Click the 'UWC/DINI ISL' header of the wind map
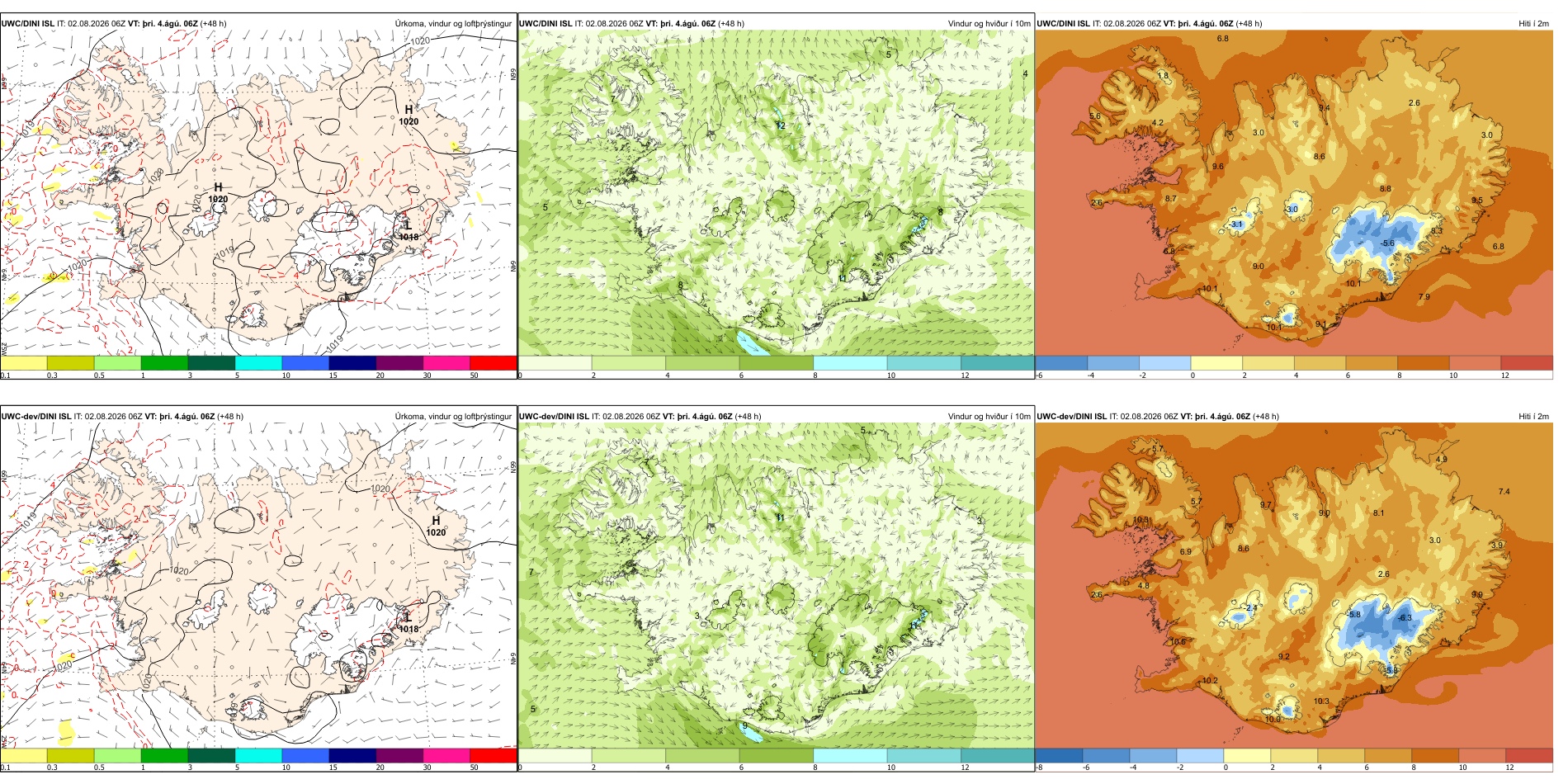The height and width of the screenshot is (784, 1568). click(x=545, y=23)
